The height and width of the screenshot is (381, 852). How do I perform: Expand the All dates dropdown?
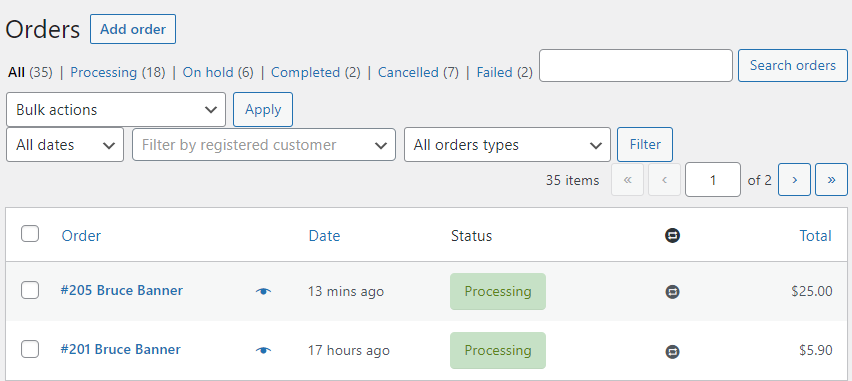pos(65,145)
